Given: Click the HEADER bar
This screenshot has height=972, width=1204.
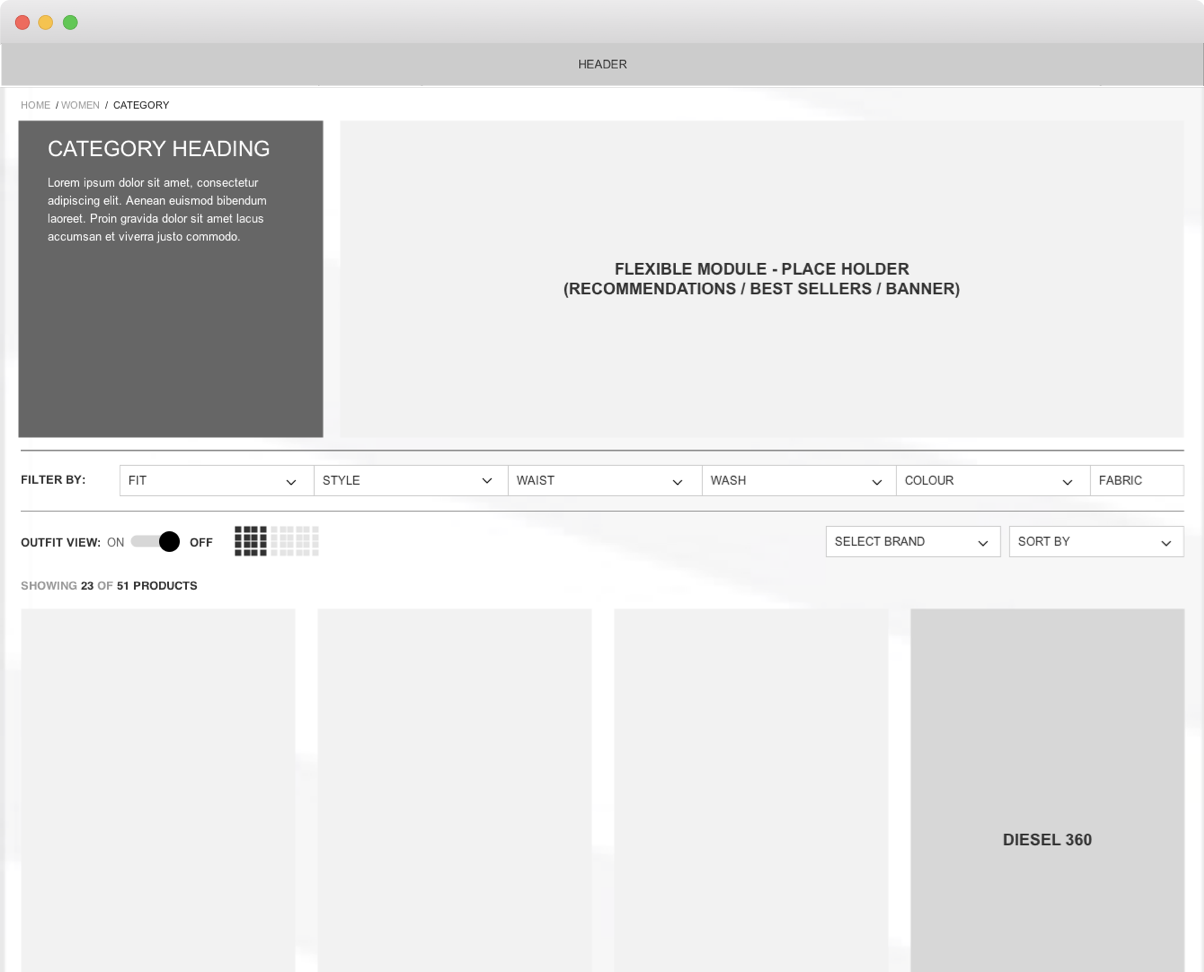Looking at the screenshot, I should click(x=602, y=64).
